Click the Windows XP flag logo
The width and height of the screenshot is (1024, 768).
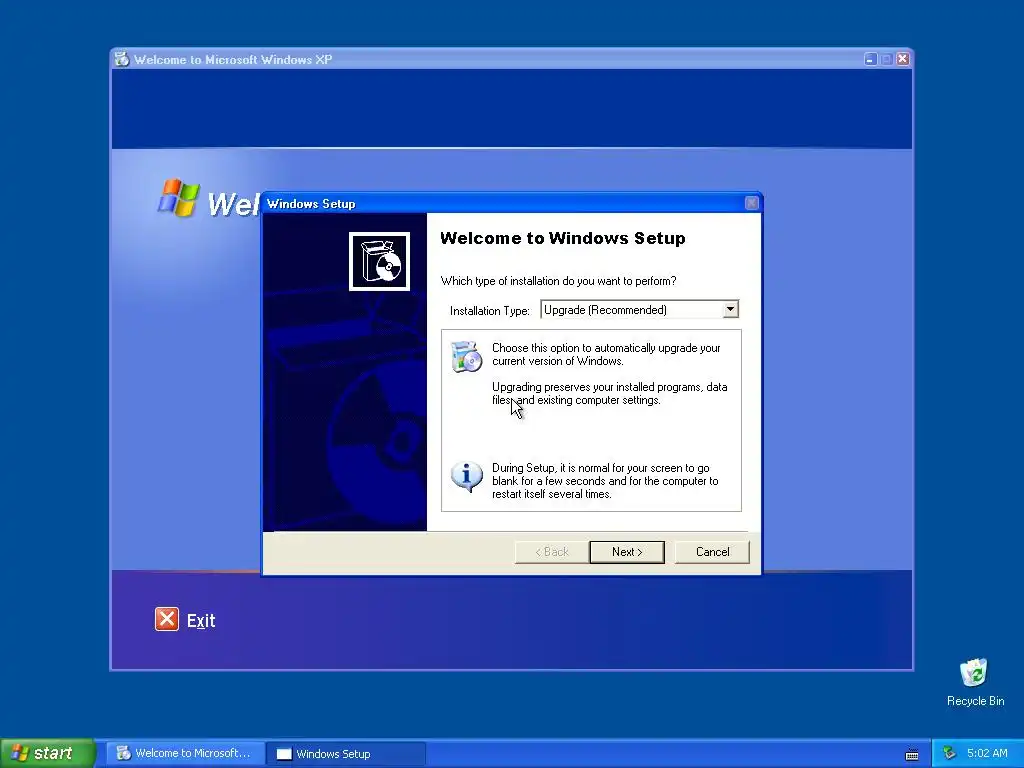coord(179,198)
